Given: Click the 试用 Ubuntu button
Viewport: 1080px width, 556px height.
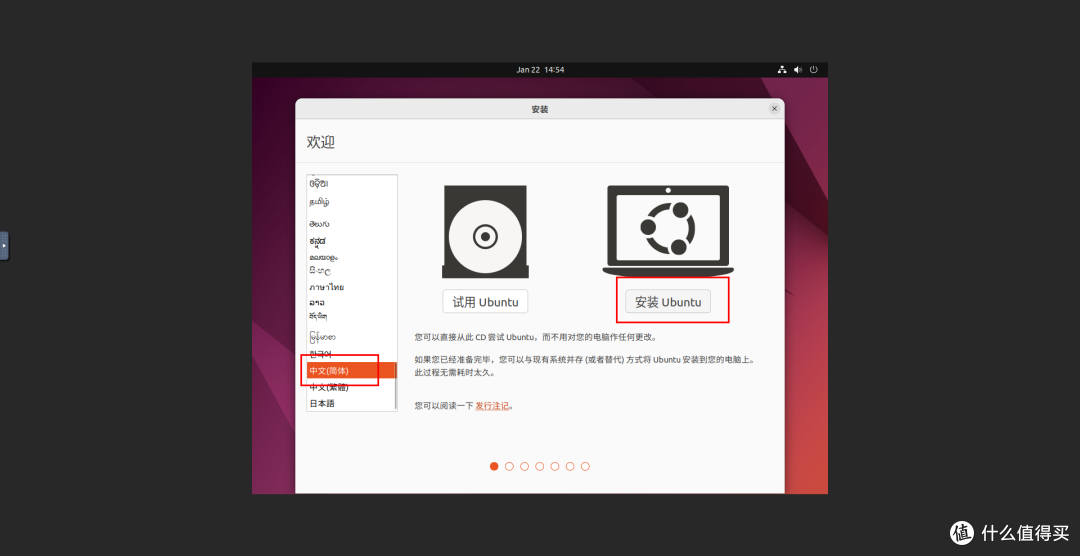Looking at the screenshot, I should pyautogui.click(x=485, y=302).
